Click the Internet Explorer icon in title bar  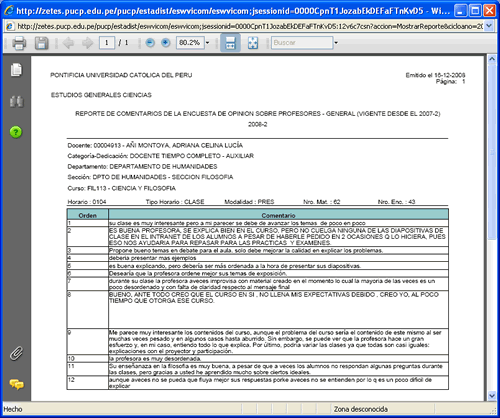(x=9, y=10)
